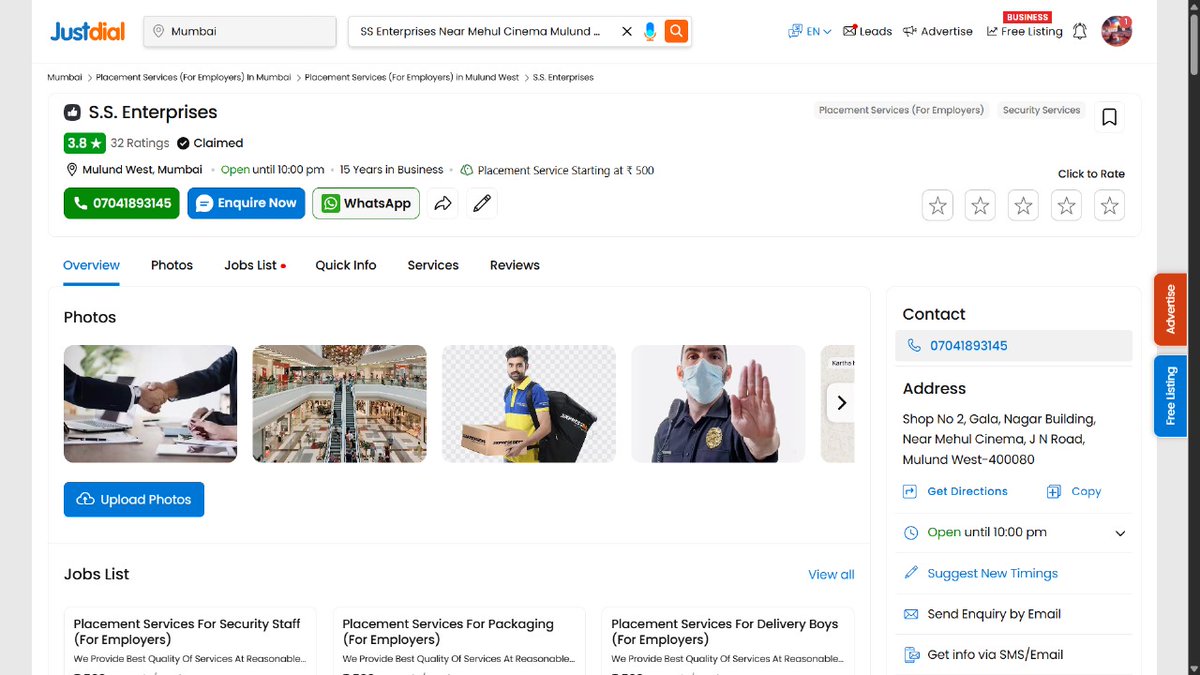Open Placement Services For Security Staff card

(190, 641)
